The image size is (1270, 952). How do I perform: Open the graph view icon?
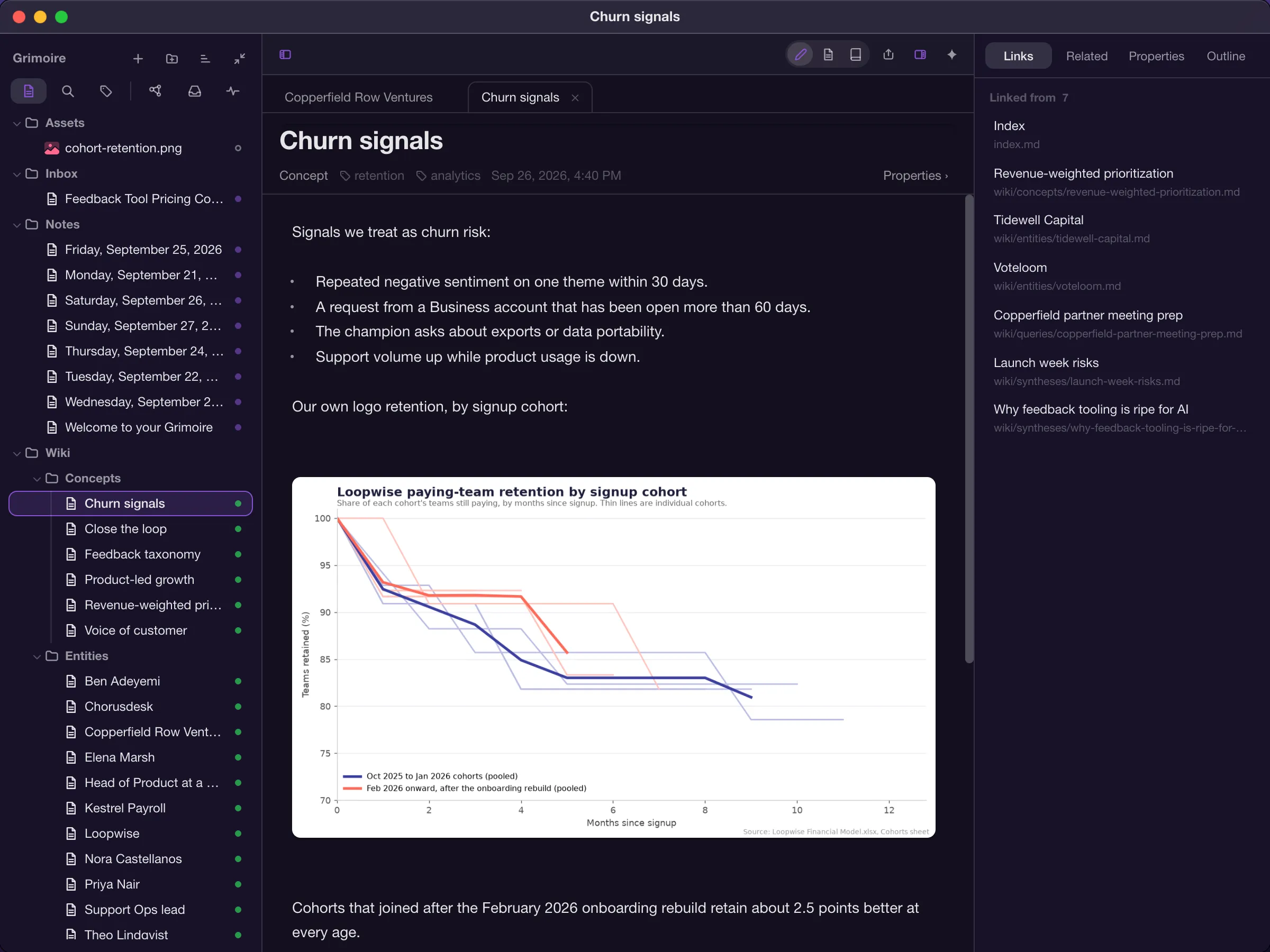pos(155,91)
